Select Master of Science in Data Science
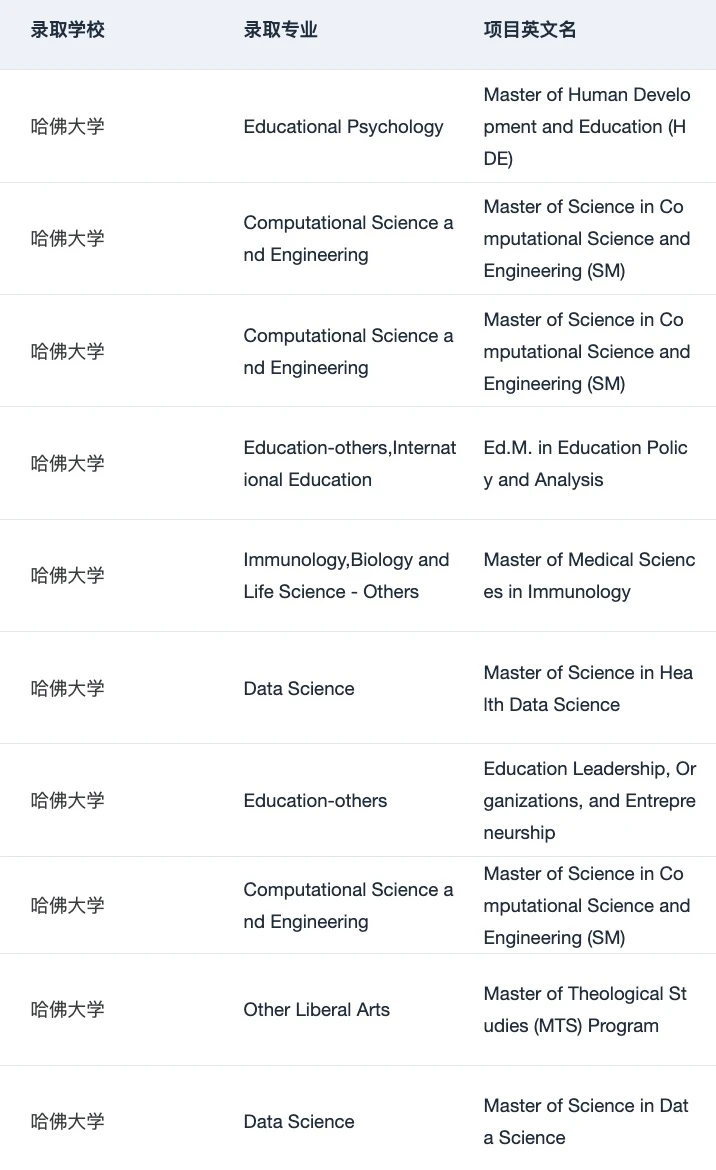Image resolution: width=716 pixels, height=1170 pixels. tap(585, 1121)
